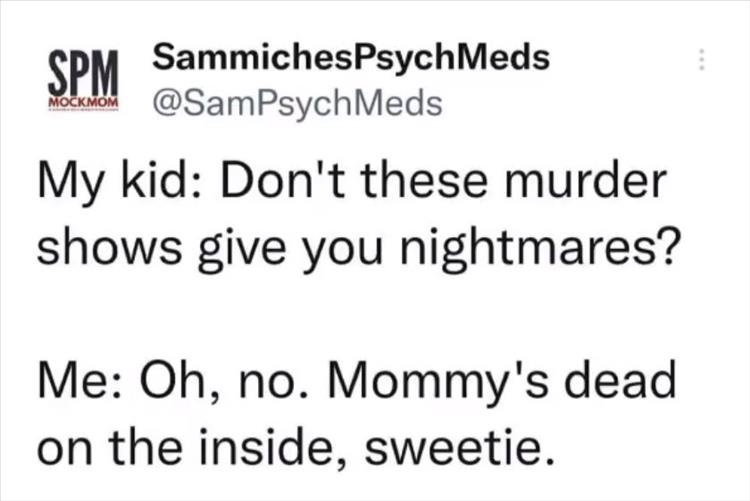Open the three-dot more options menu
This screenshot has width=750, height=501.
(x=702, y=60)
